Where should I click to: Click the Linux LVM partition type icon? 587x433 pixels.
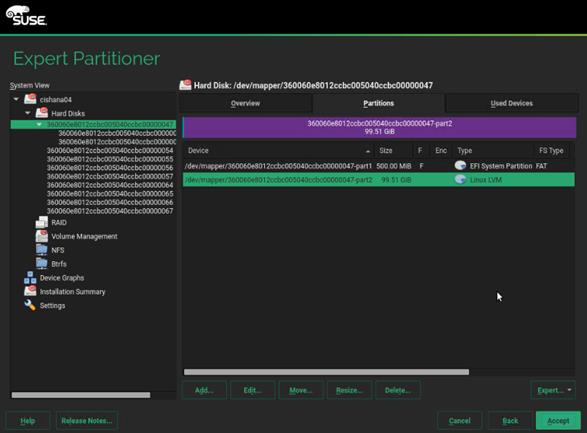click(x=460, y=180)
